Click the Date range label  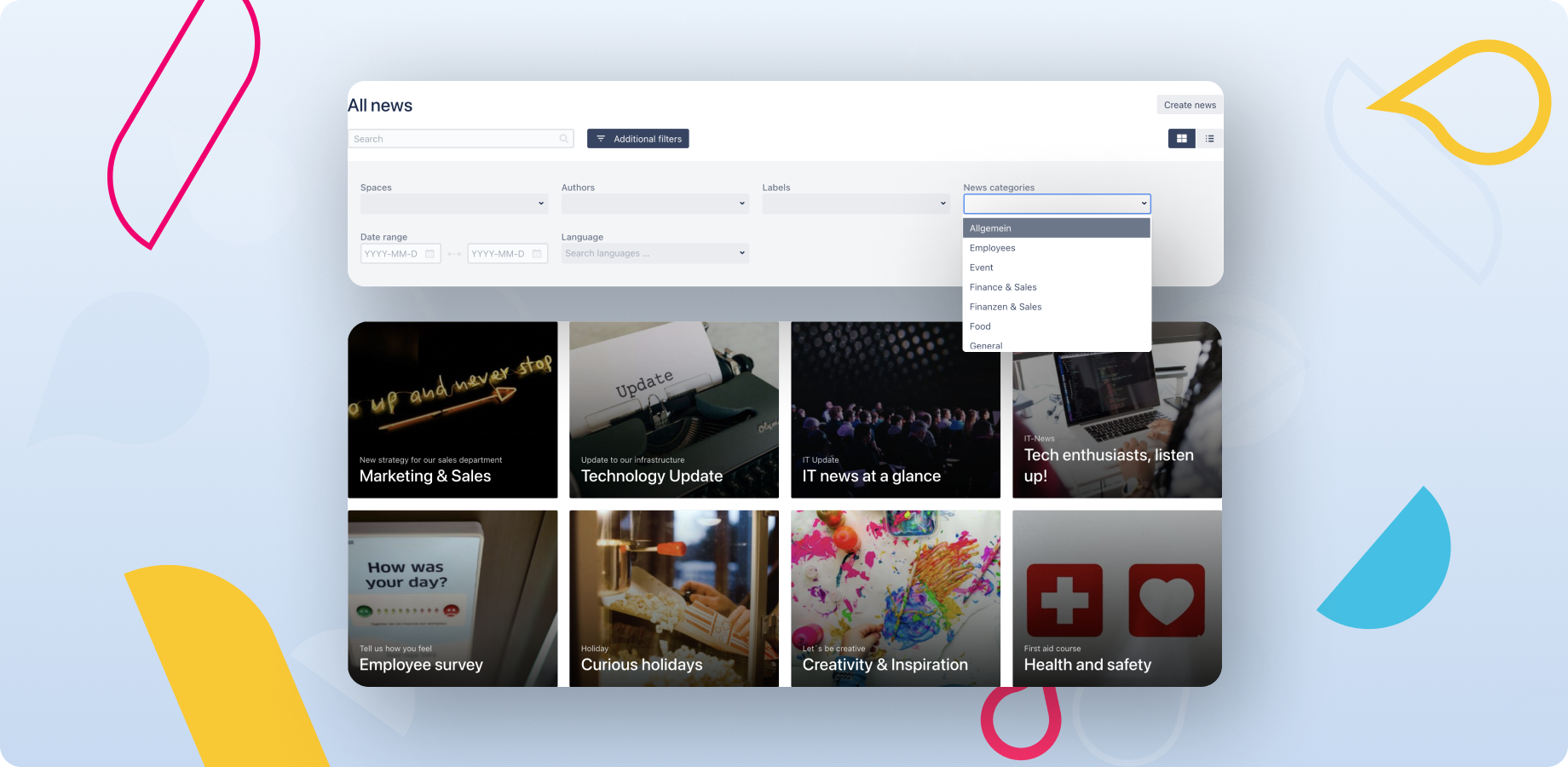tap(383, 237)
